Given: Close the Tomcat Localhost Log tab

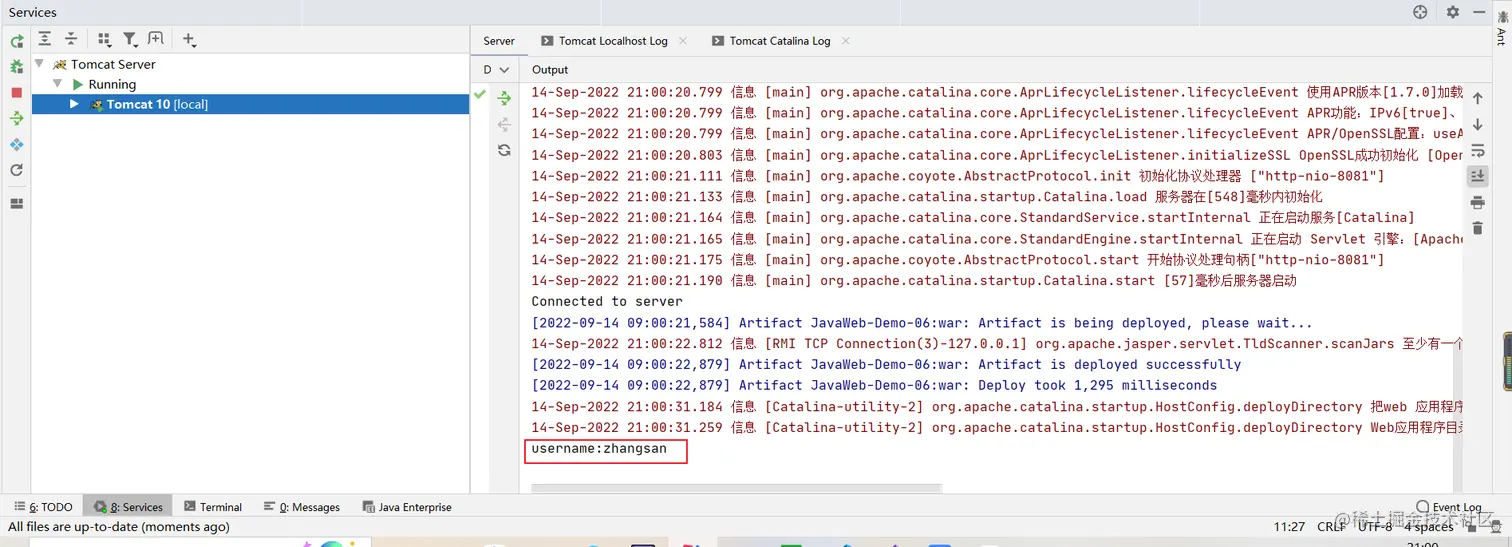Looking at the screenshot, I should point(683,41).
